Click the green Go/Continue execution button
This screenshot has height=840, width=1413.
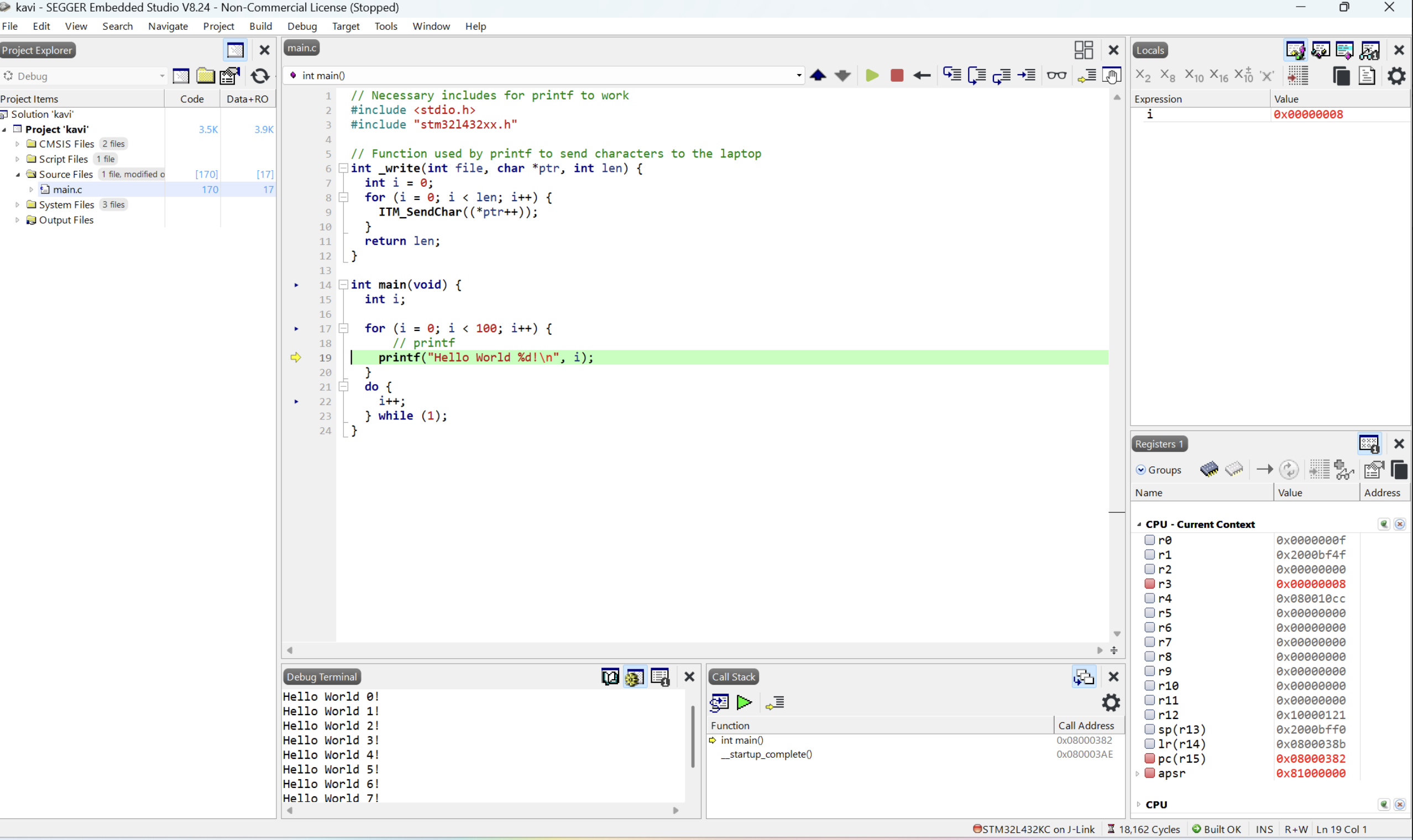pyautogui.click(x=872, y=75)
